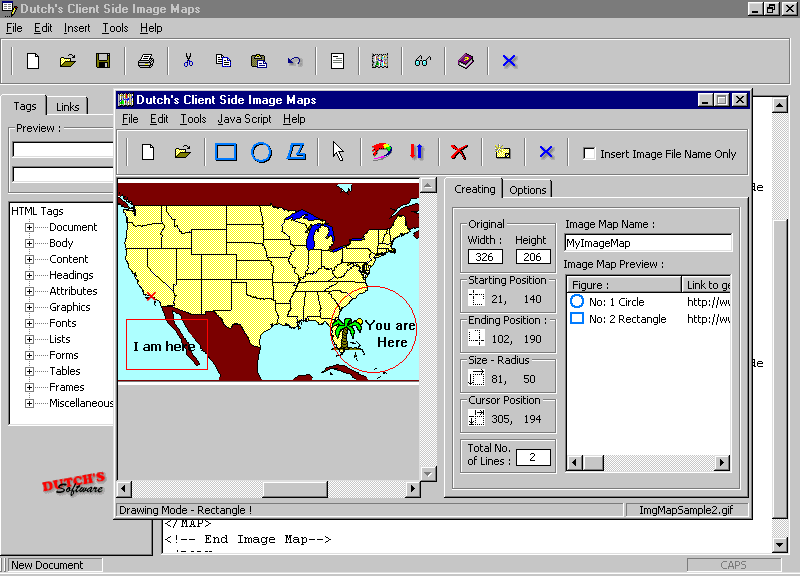Click right arrow of figure list scrollbar

(721, 463)
